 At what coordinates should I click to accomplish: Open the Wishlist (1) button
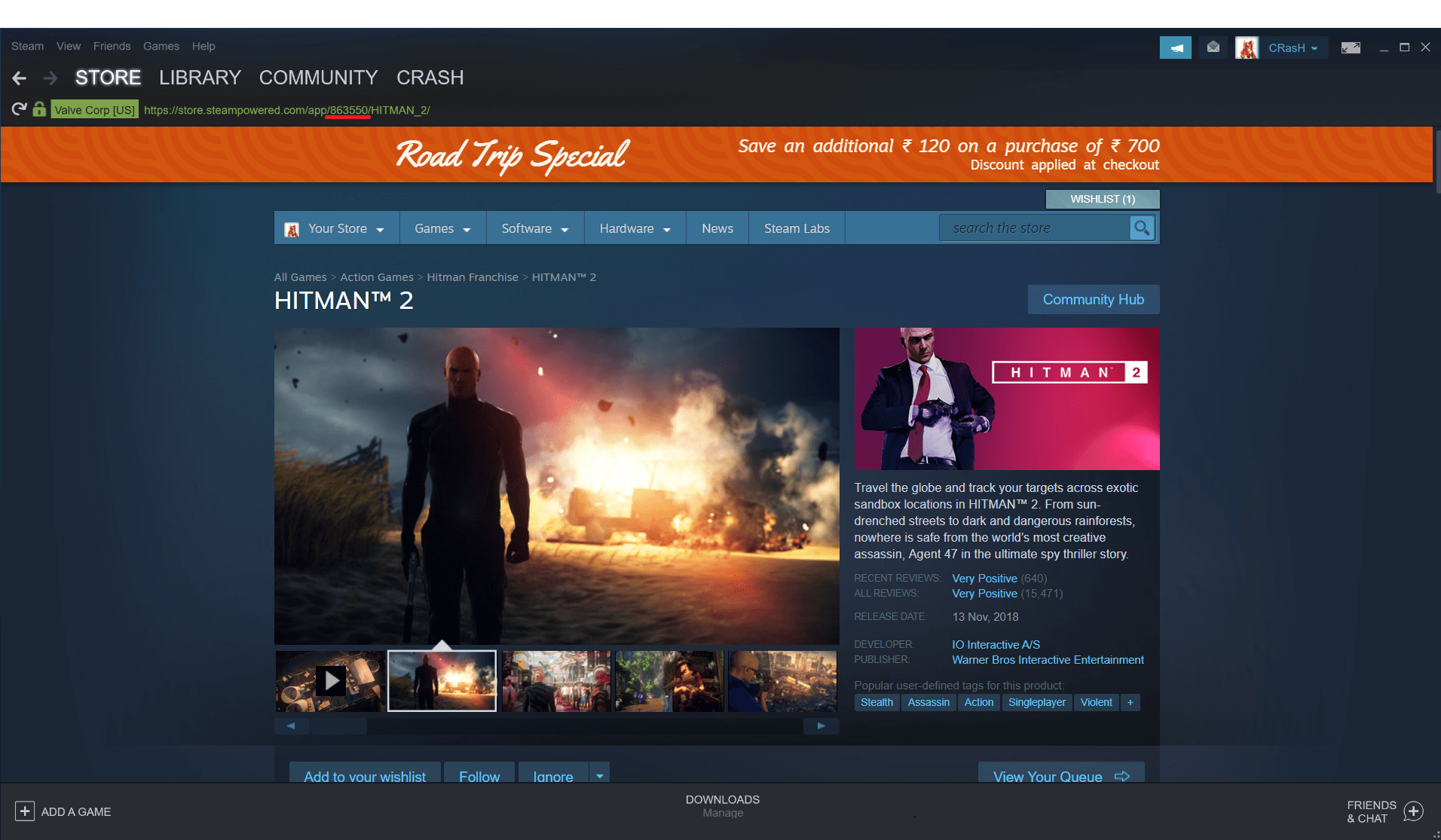tap(1103, 199)
